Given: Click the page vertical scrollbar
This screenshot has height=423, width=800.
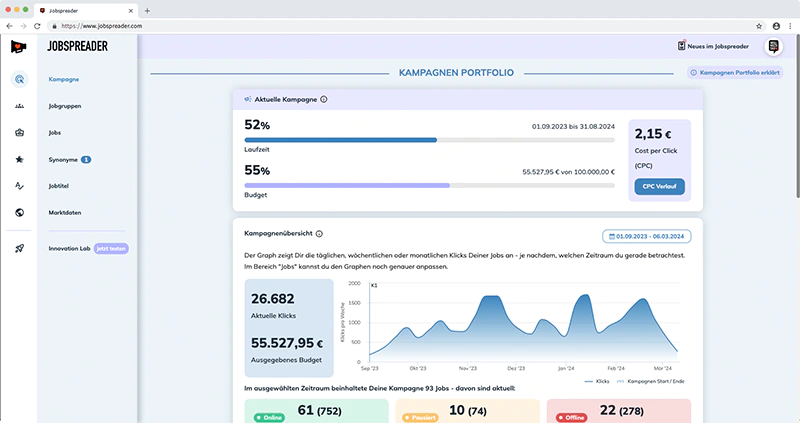Looking at the screenshot, I should click(x=797, y=116).
